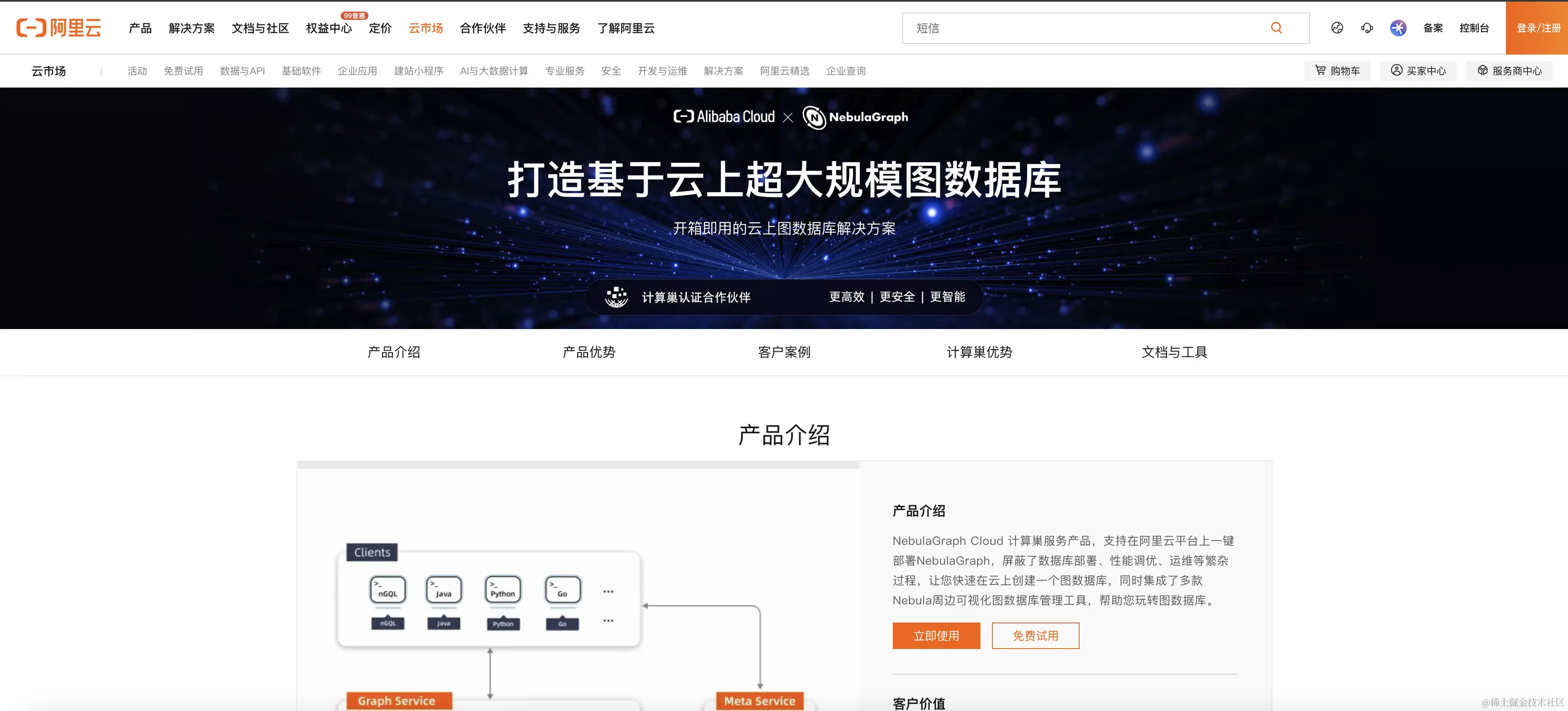
Task: Expand the 产品 top navigation menu
Action: [x=140, y=28]
